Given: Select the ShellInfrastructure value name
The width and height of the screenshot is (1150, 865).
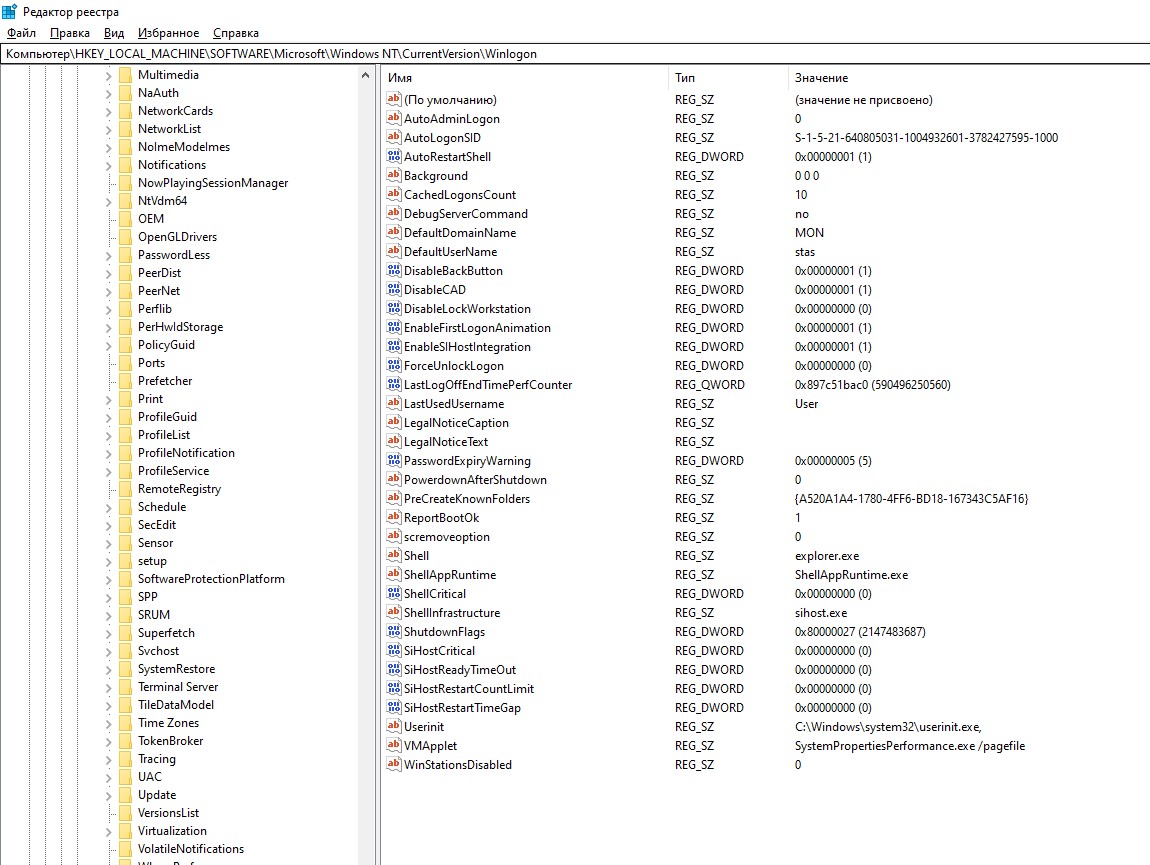Looking at the screenshot, I should [x=452, y=613].
